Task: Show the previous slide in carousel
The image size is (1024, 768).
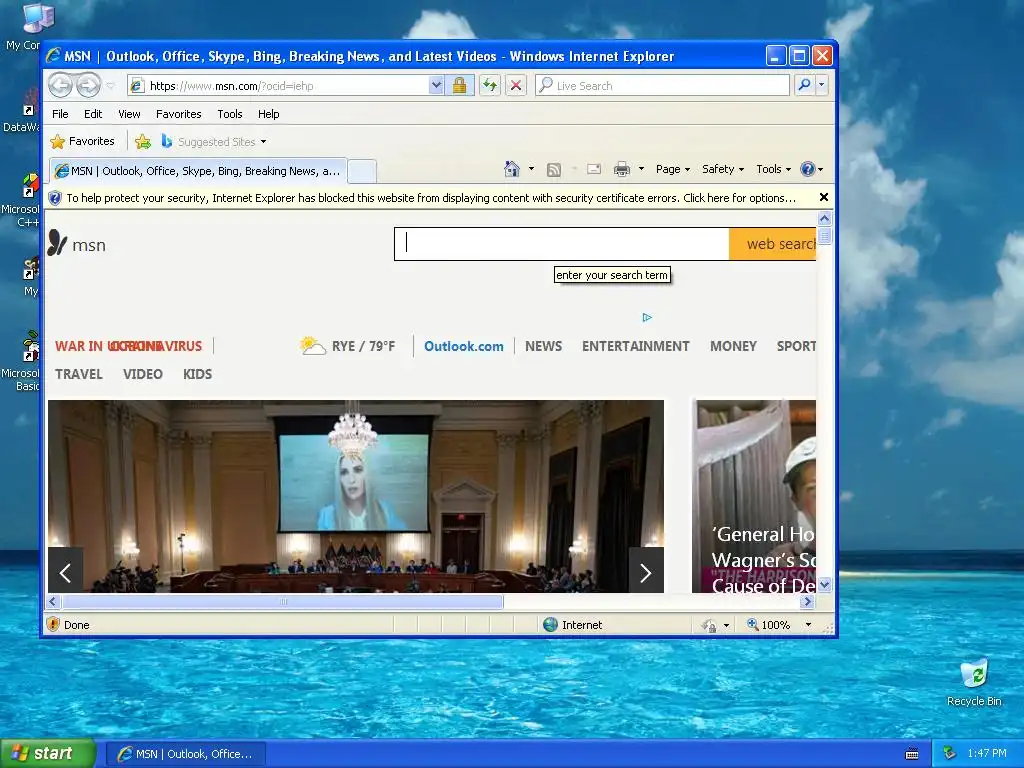Action: point(65,571)
